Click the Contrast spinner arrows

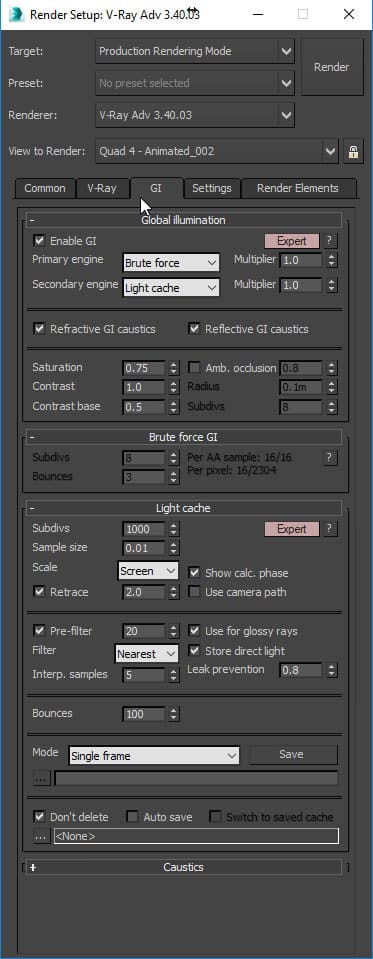(x=174, y=387)
